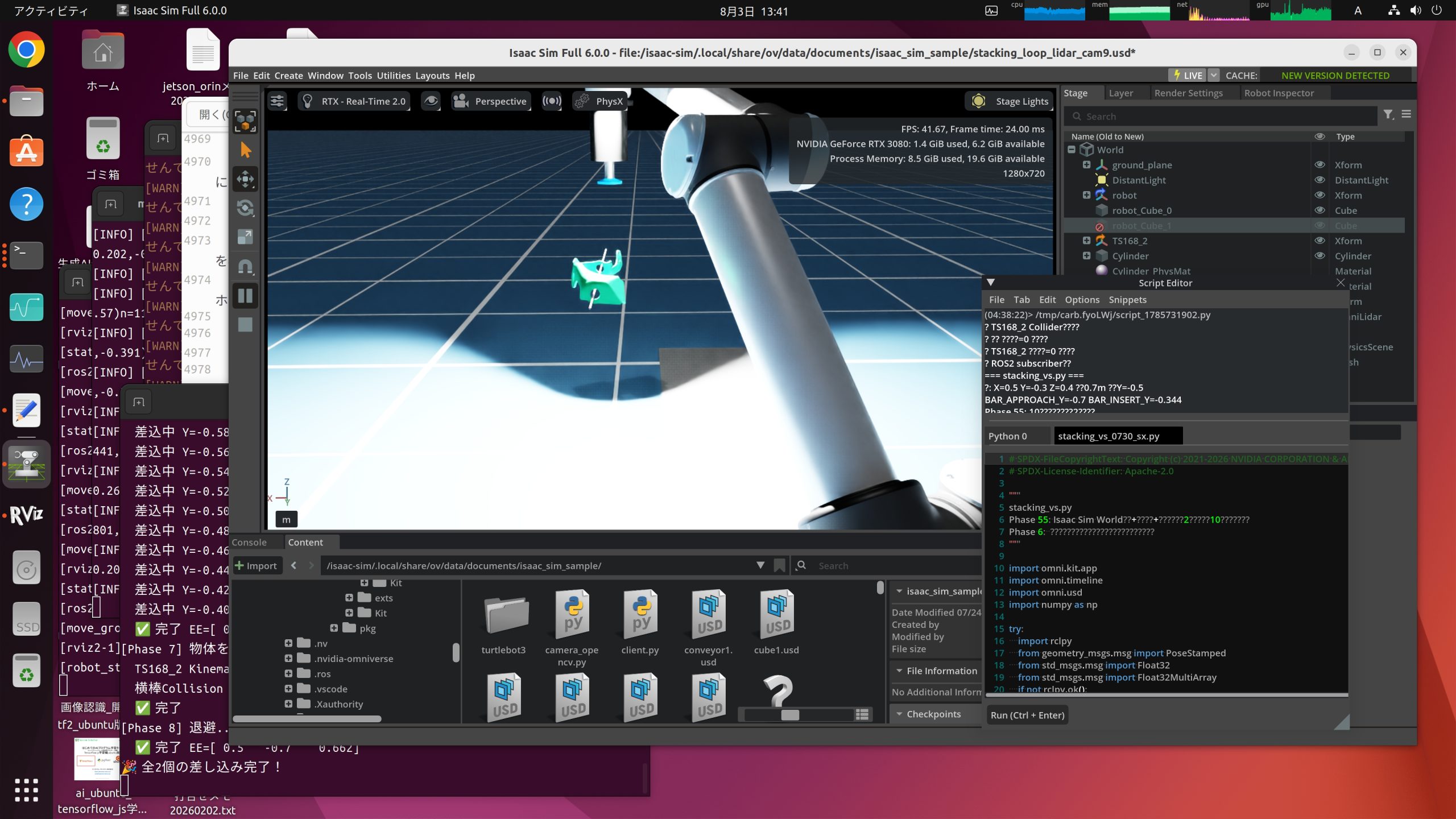
Task: Switch to the Robot Inspector tab
Action: click(x=1279, y=93)
